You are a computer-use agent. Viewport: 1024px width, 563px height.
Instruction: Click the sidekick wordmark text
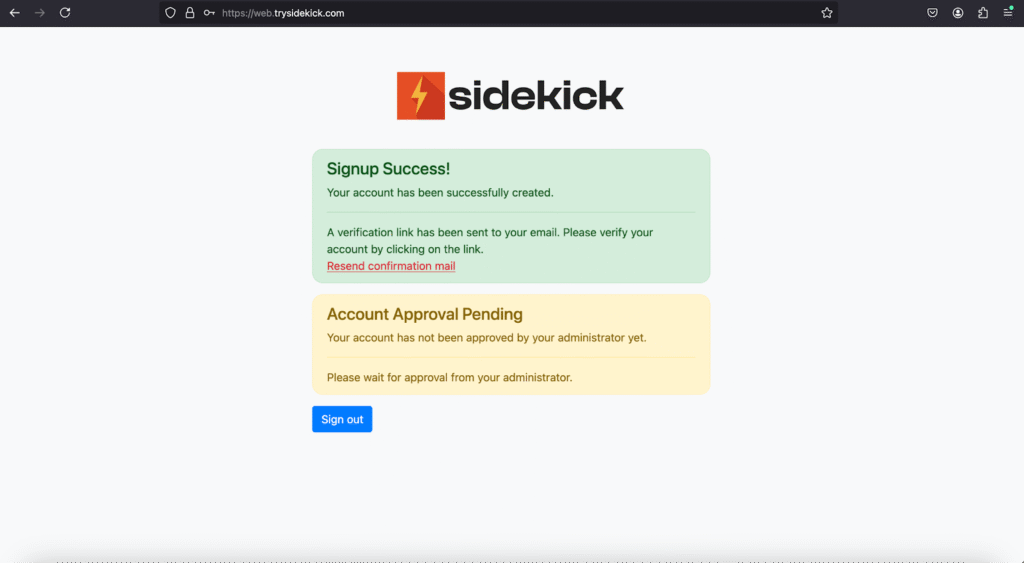point(536,96)
